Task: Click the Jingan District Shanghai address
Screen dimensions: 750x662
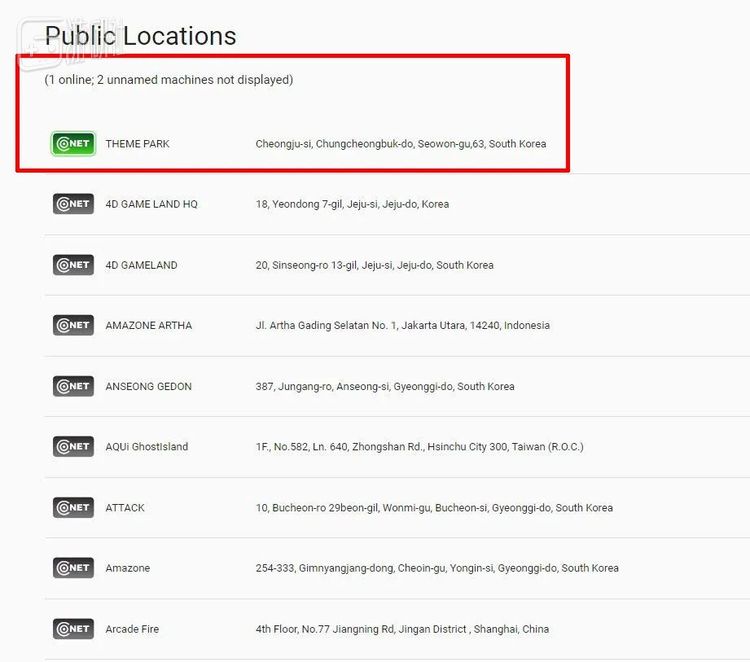Action: (x=402, y=629)
